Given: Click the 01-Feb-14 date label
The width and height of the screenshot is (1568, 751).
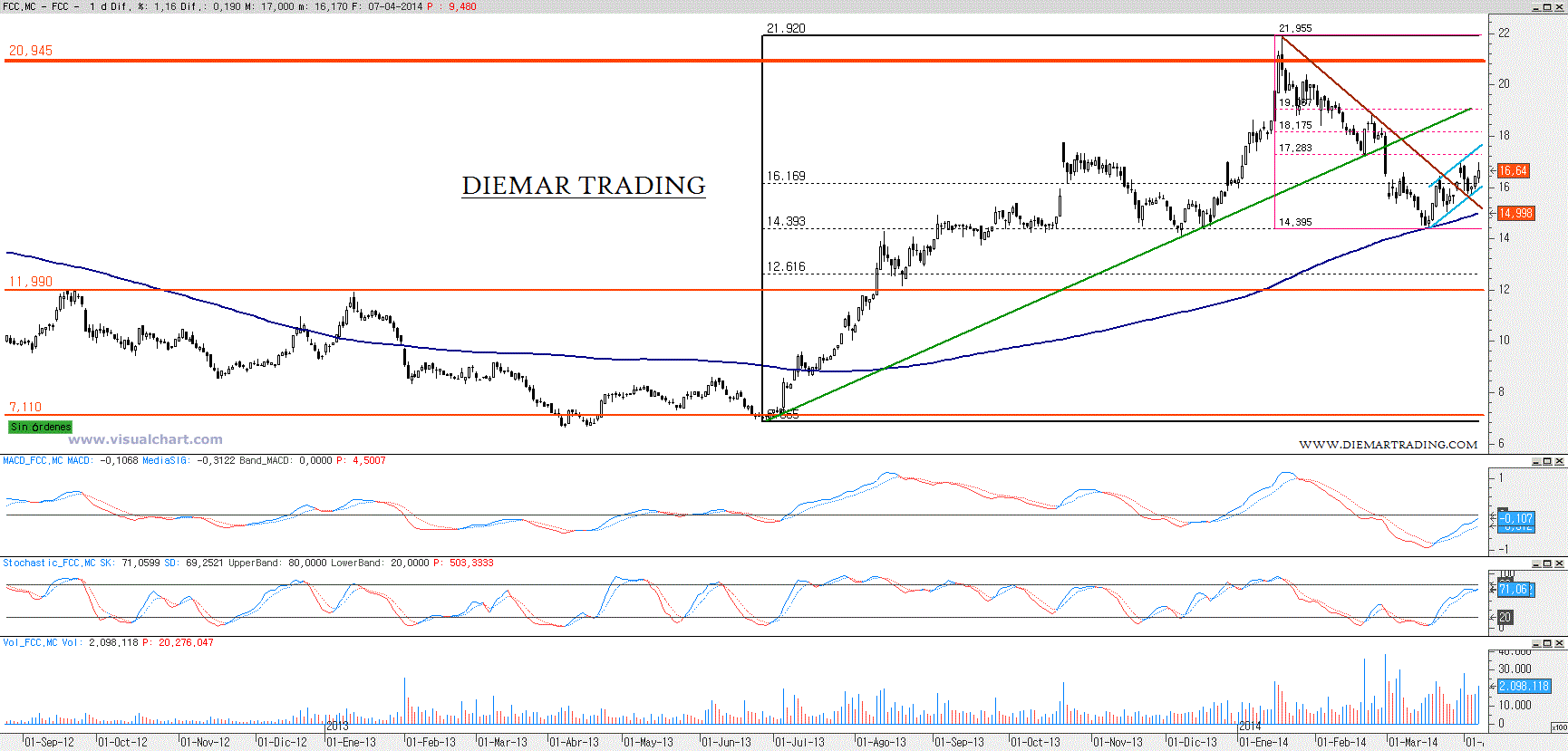Looking at the screenshot, I should [x=1341, y=742].
